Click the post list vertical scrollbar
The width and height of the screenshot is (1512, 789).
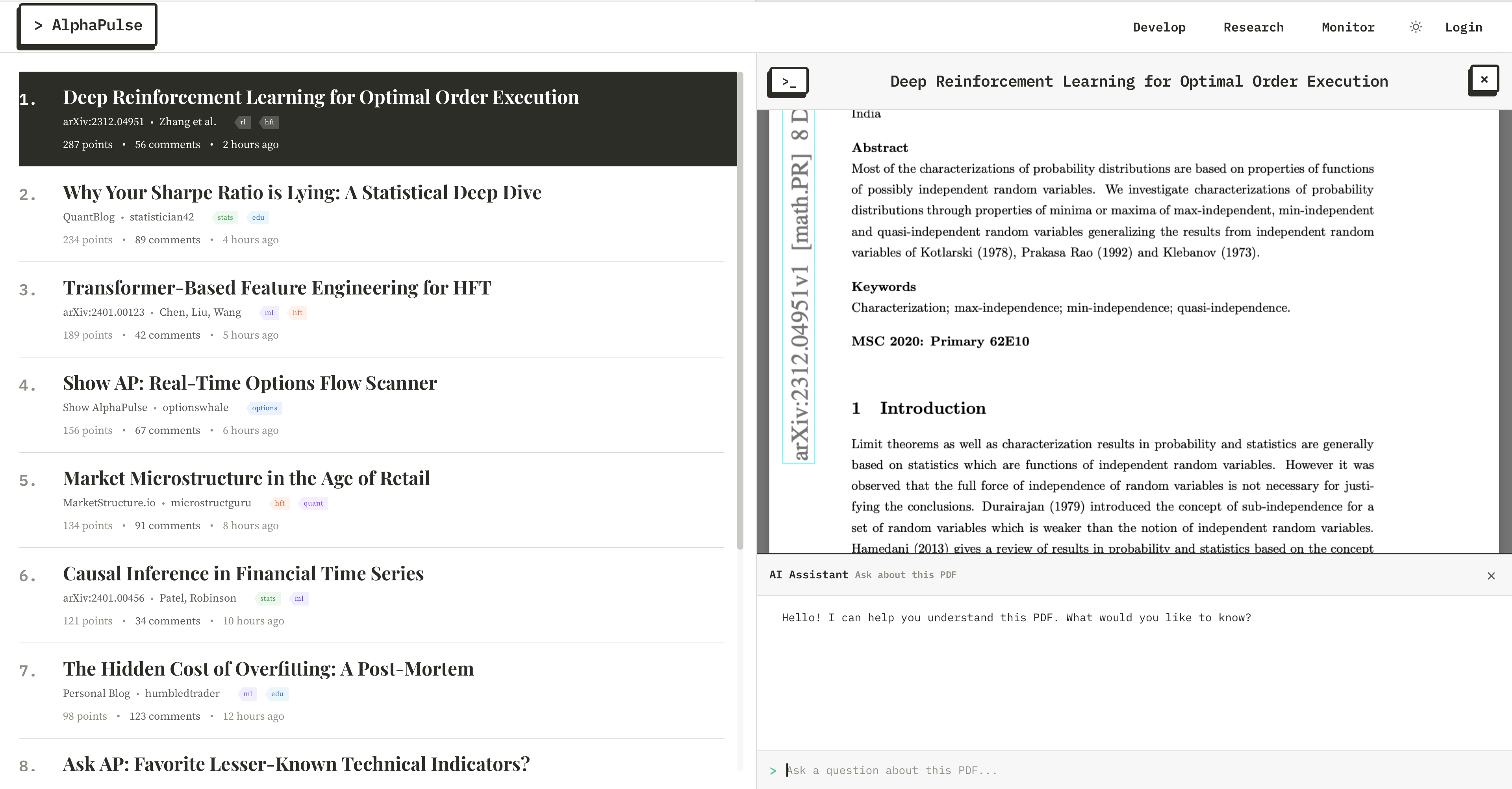pos(740,310)
